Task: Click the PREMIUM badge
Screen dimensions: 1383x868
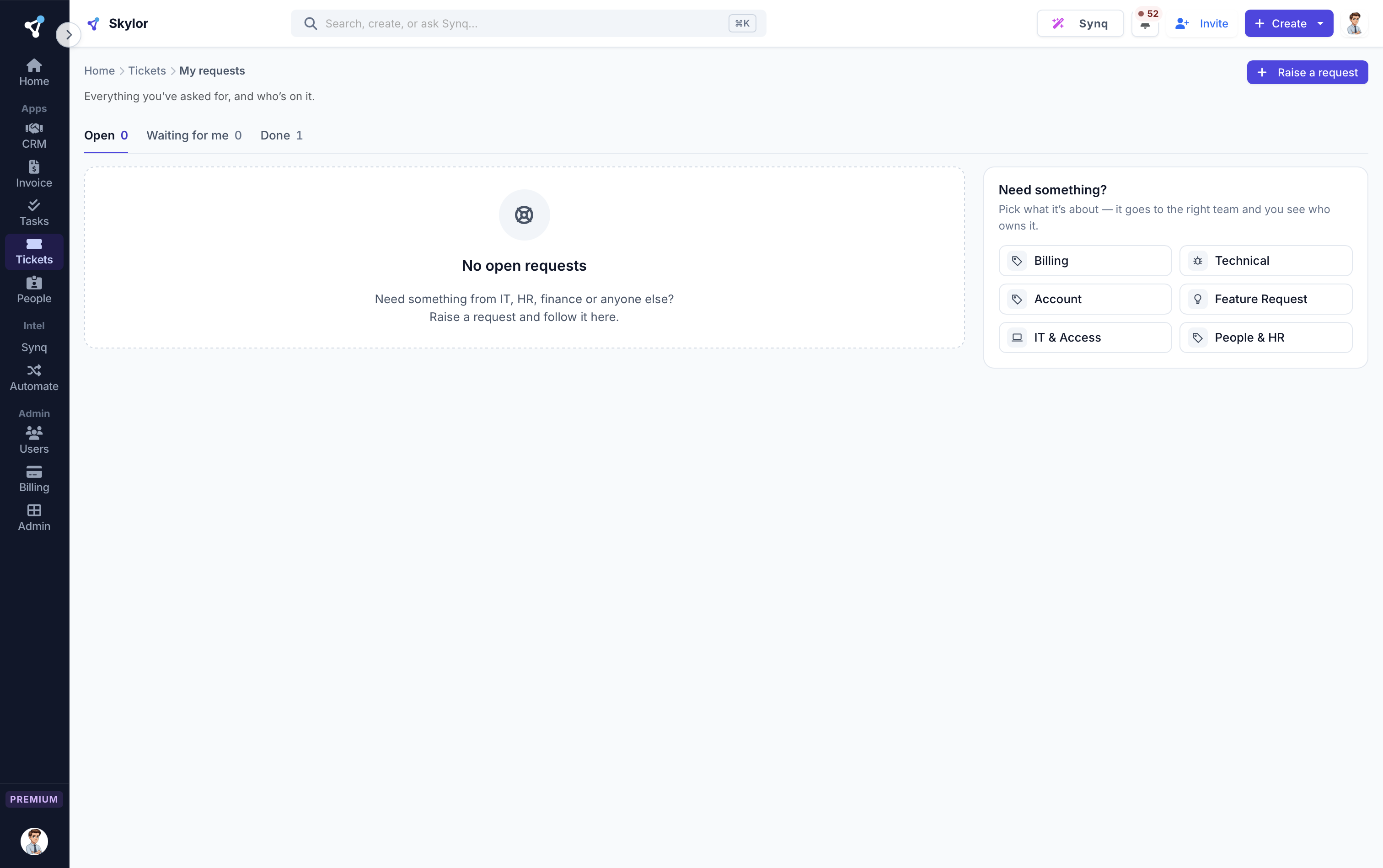Action: coord(34,799)
